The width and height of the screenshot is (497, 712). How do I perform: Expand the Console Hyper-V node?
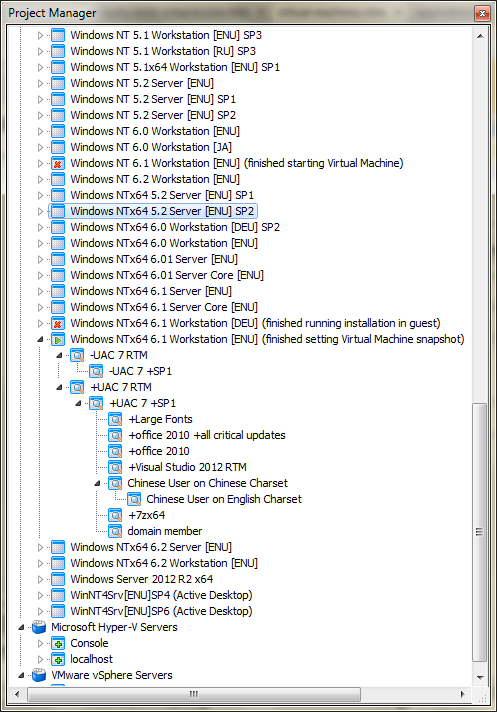click(40, 643)
